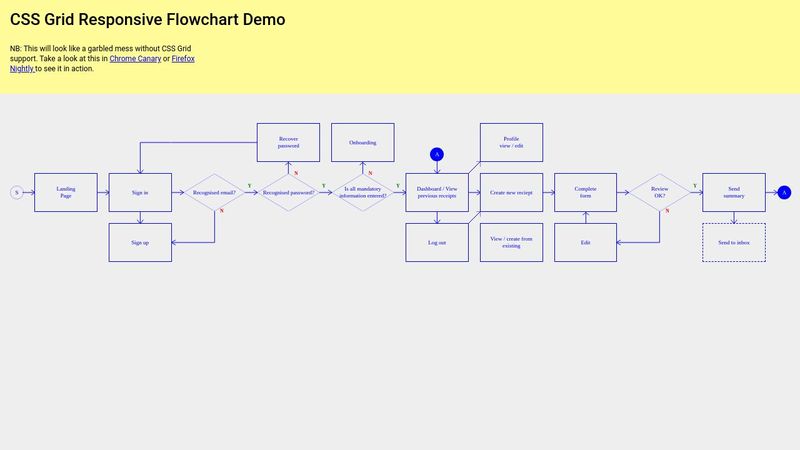Click the A circle right of Send summary

point(784,192)
